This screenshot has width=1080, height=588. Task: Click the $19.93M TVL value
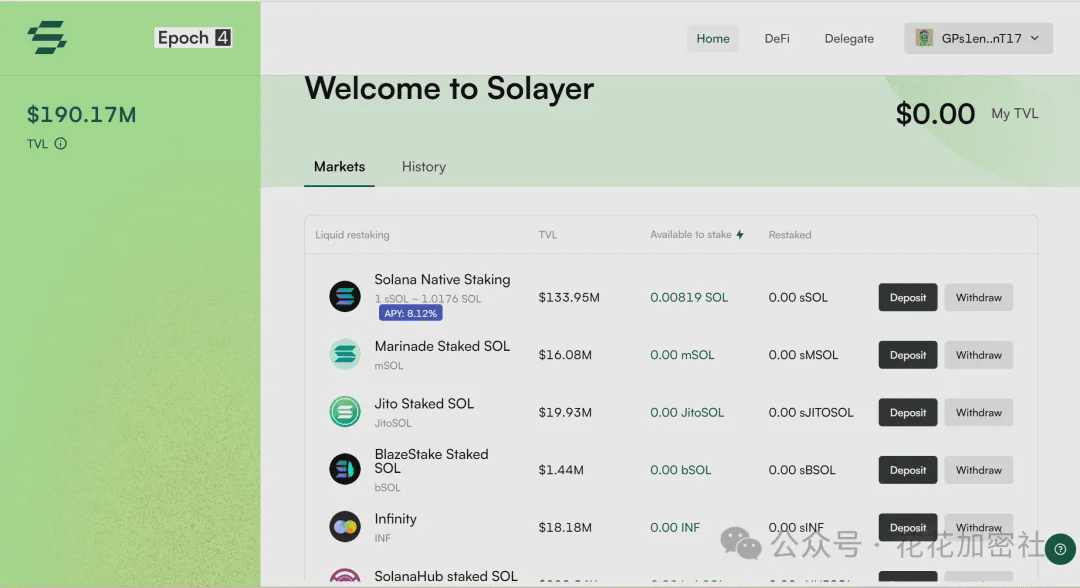pos(565,412)
